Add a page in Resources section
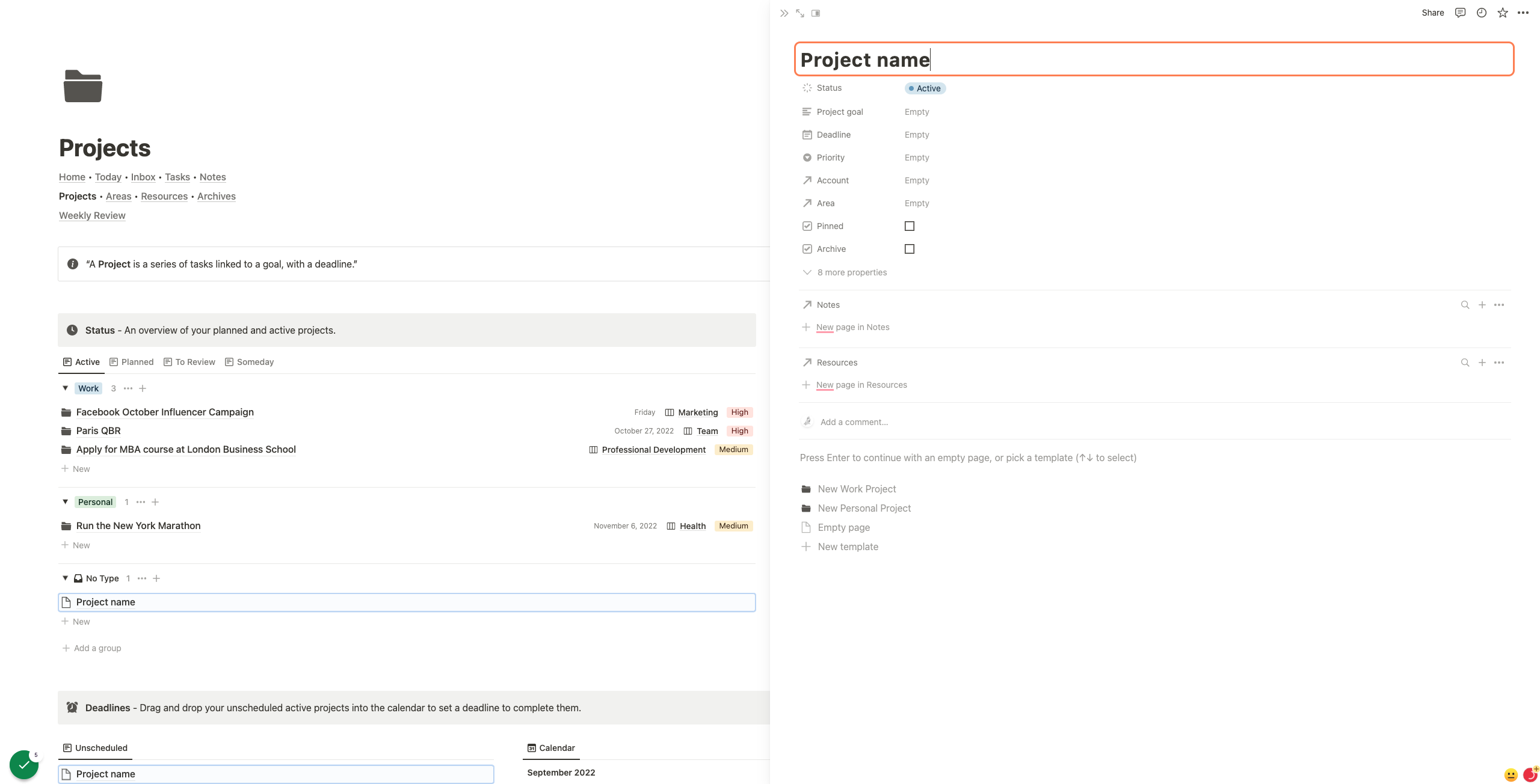Viewport: 1540px width, 784px height. (1482, 363)
